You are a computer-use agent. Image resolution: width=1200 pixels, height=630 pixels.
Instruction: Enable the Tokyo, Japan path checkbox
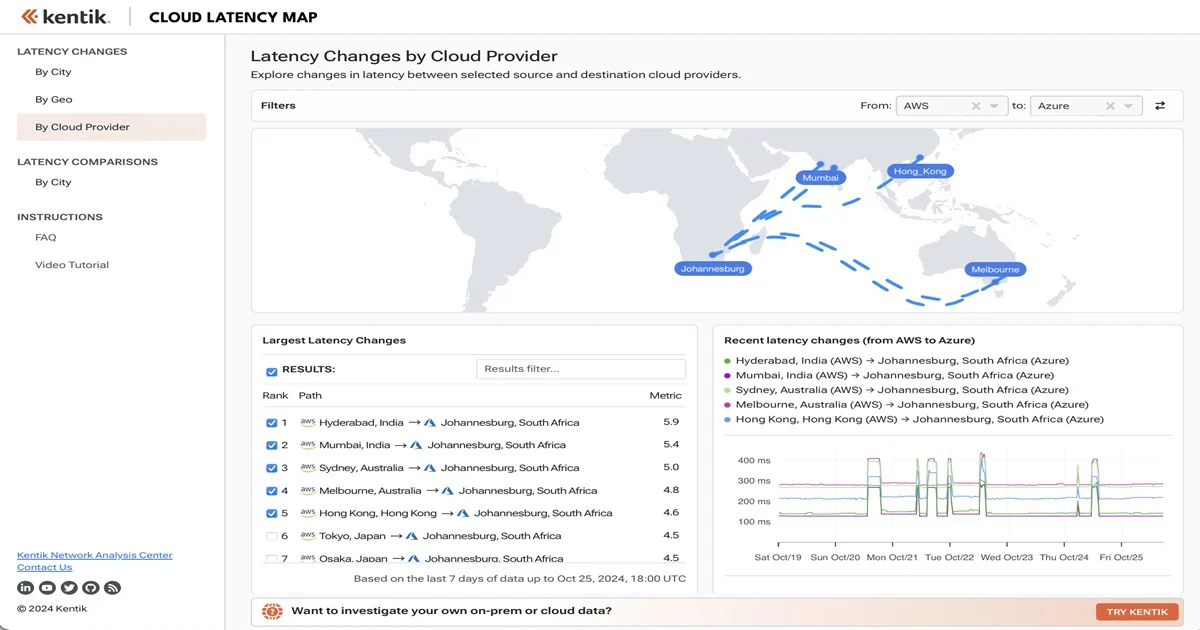pos(271,537)
